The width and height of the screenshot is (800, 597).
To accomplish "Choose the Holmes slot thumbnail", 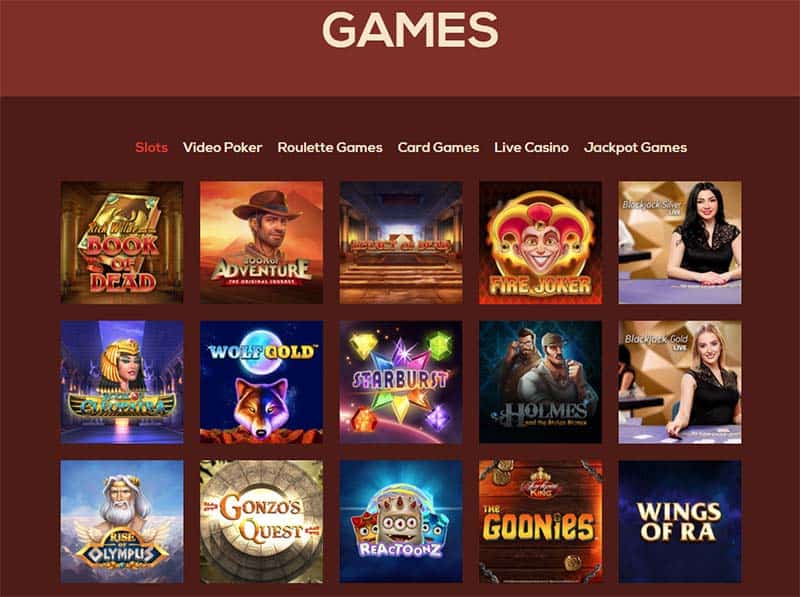I will point(540,382).
